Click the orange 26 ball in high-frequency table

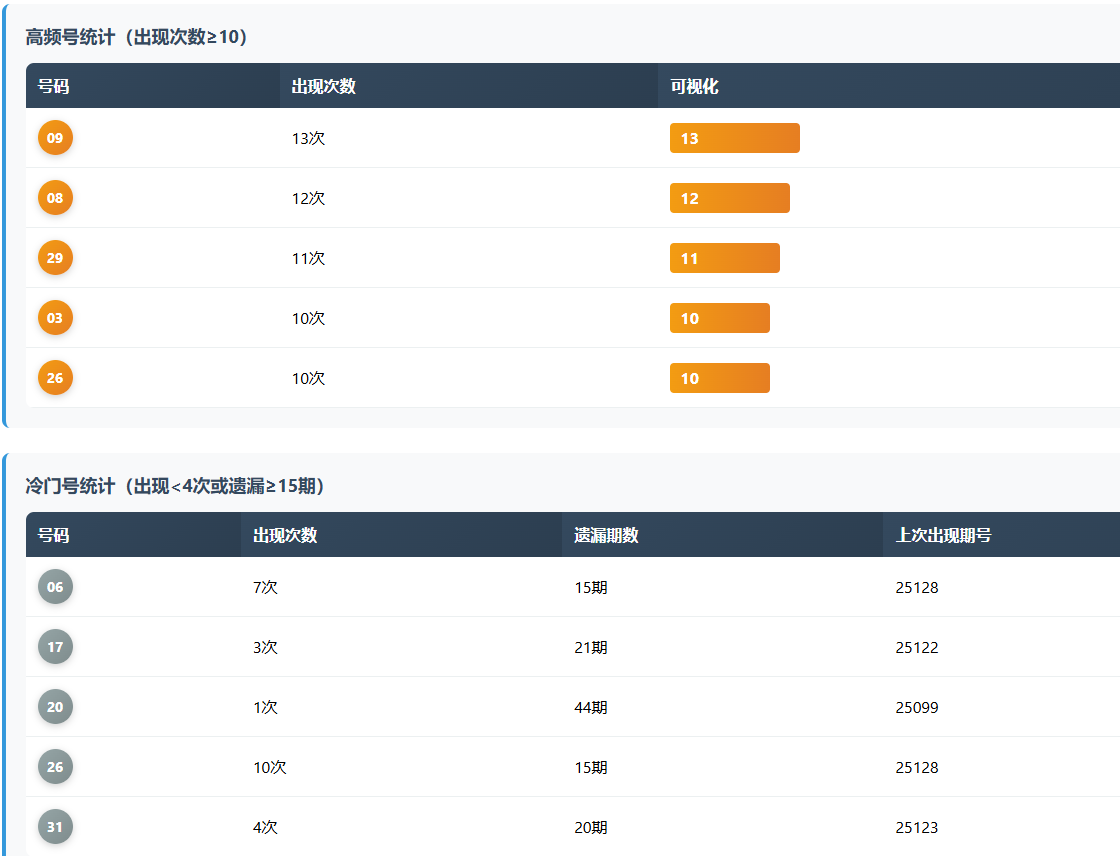55,378
